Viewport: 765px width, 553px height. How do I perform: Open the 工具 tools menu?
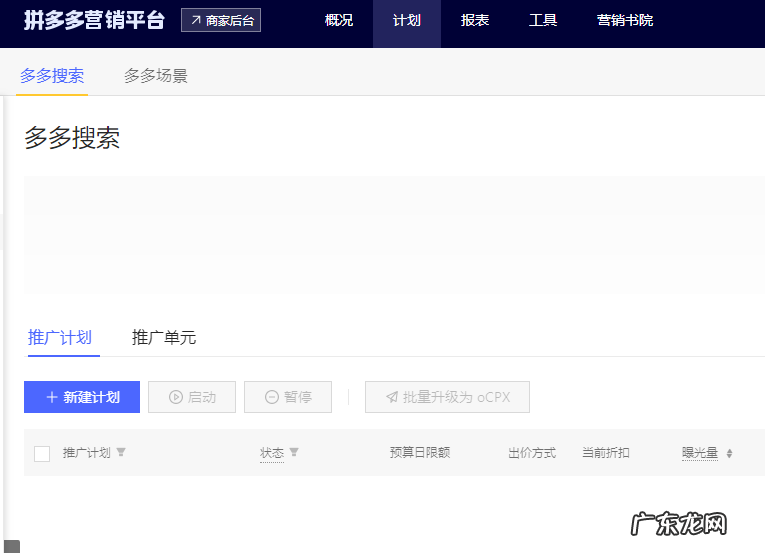coord(543,20)
